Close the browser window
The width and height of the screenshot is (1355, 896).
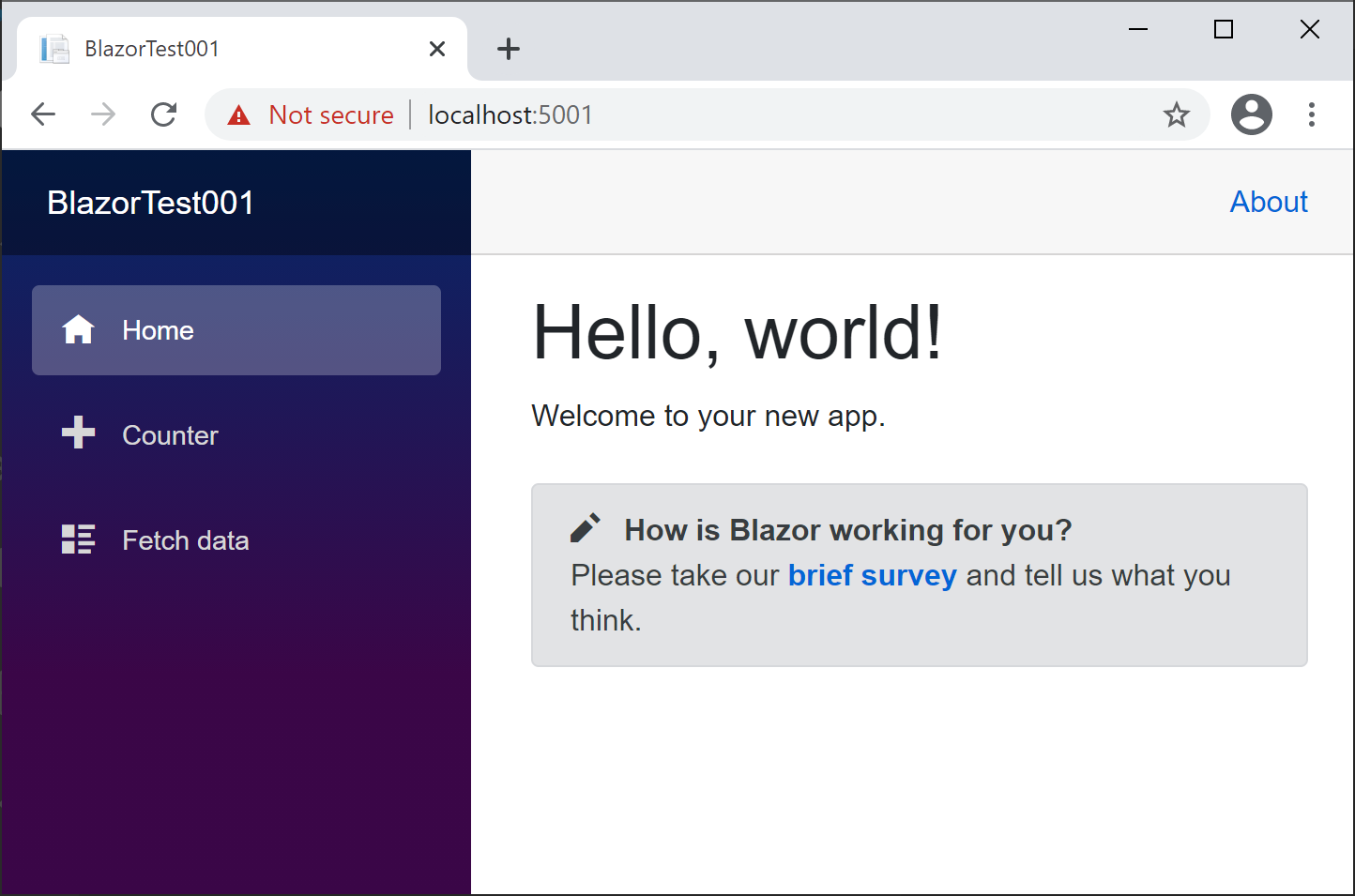click(1310, 29)
